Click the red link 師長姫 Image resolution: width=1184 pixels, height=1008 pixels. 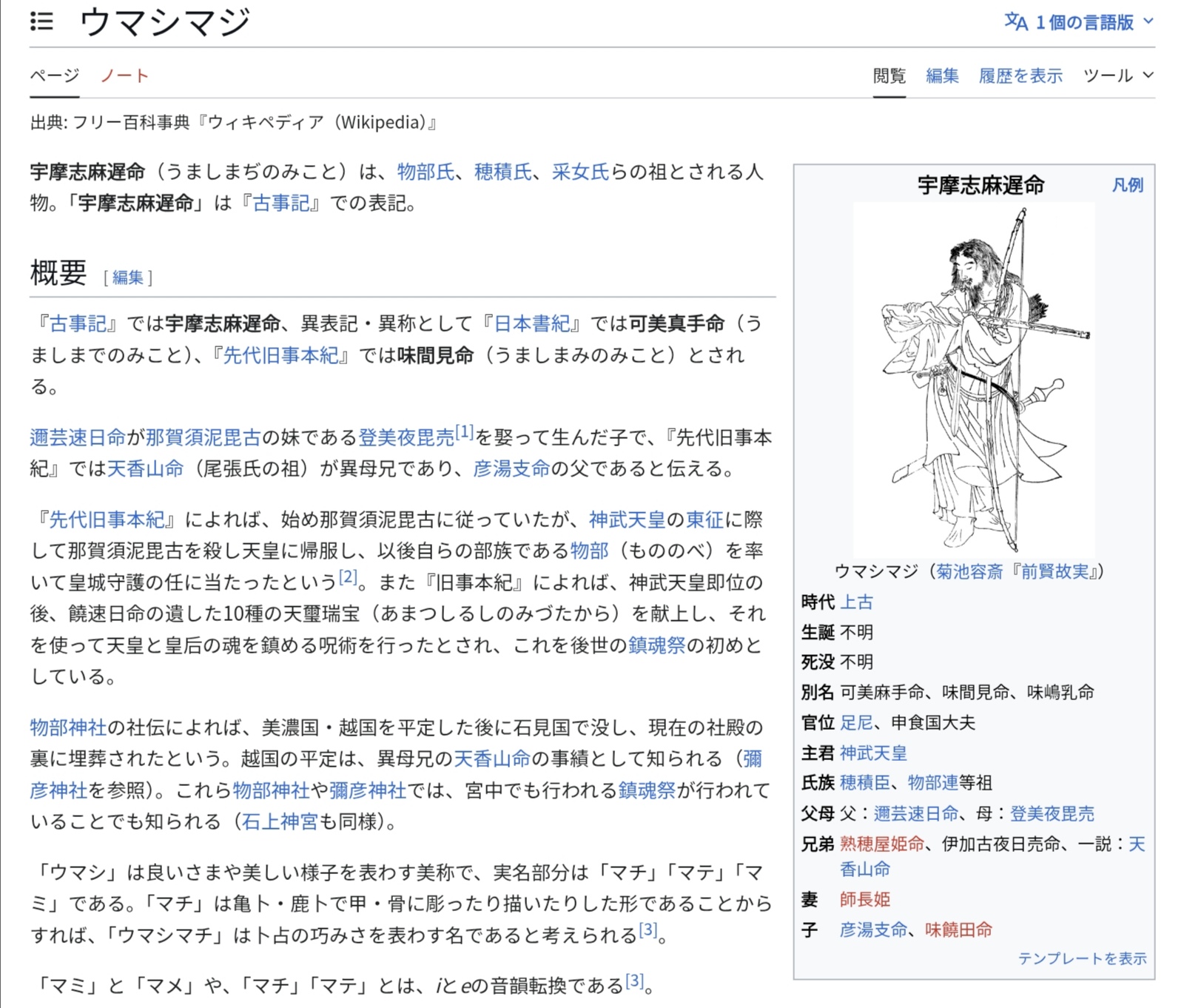tap(864, 899)
